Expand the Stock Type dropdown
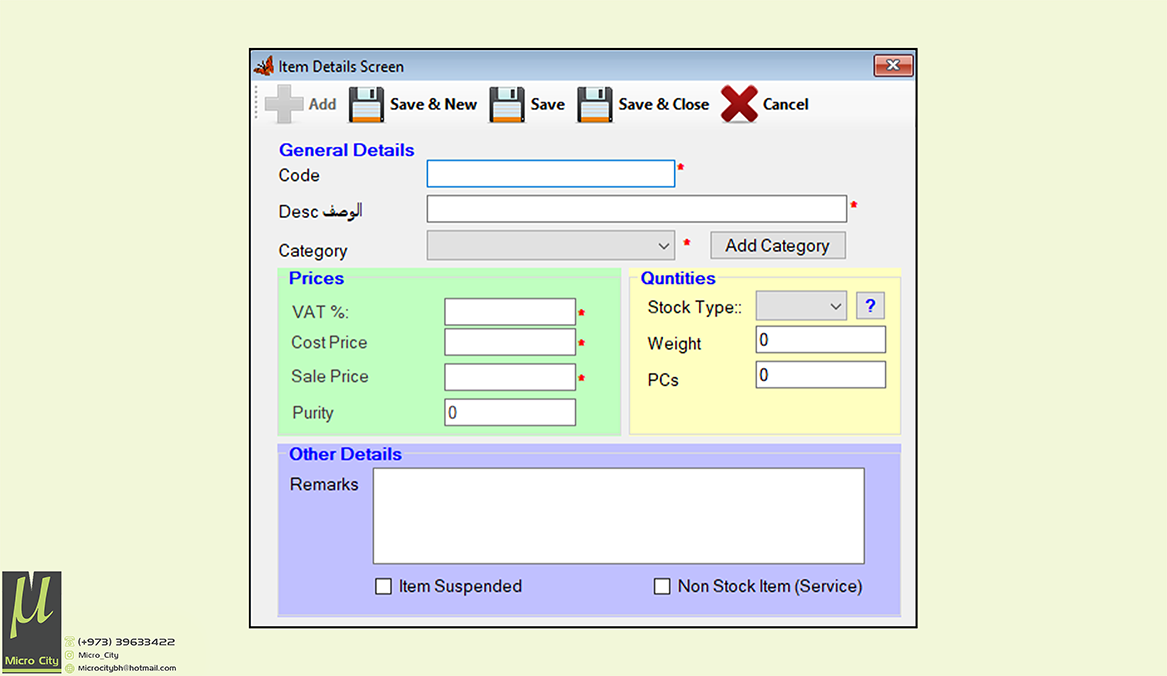 [x=802, y=306]
